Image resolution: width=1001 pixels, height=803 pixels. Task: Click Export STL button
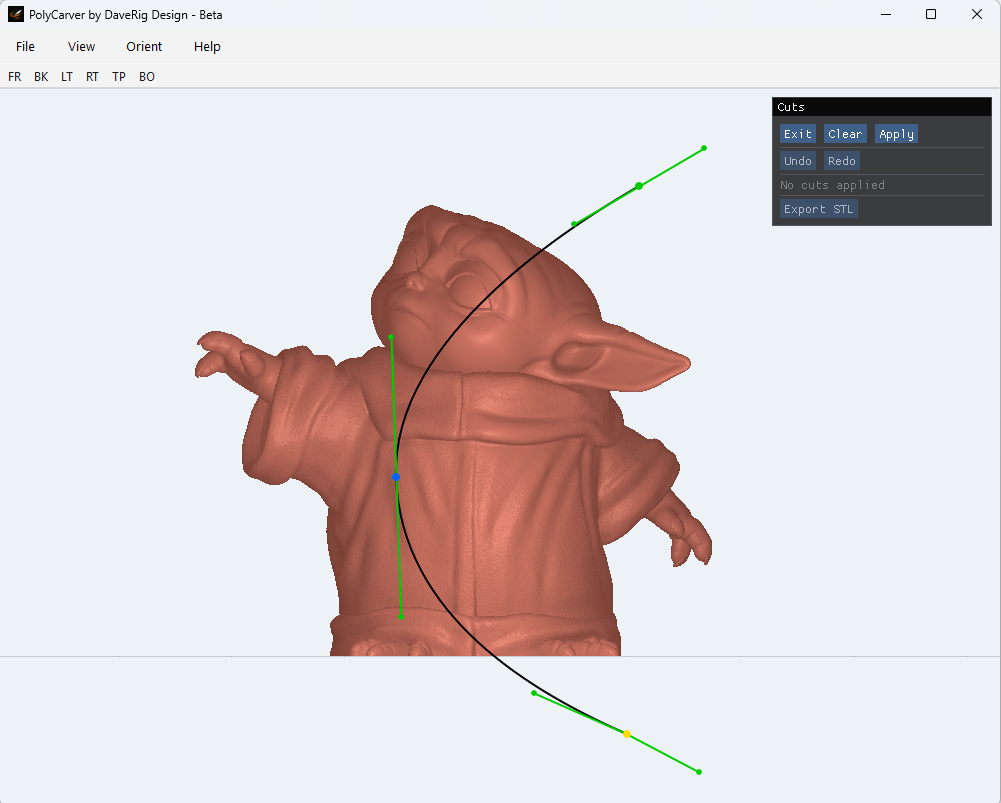(818, 209)
